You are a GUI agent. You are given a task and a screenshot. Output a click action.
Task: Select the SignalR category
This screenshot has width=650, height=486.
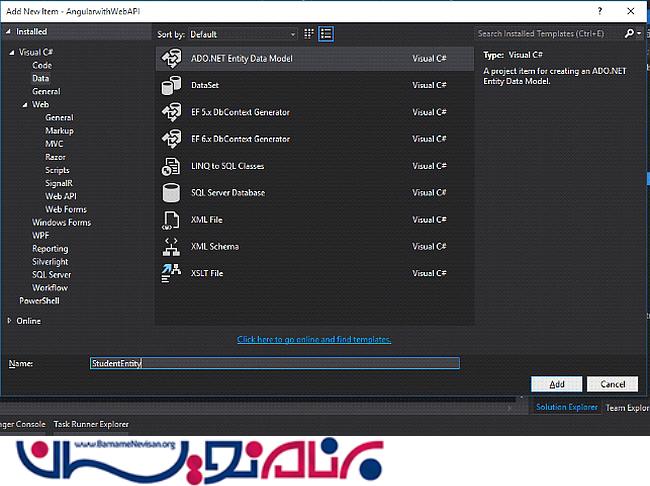point(59,183)
